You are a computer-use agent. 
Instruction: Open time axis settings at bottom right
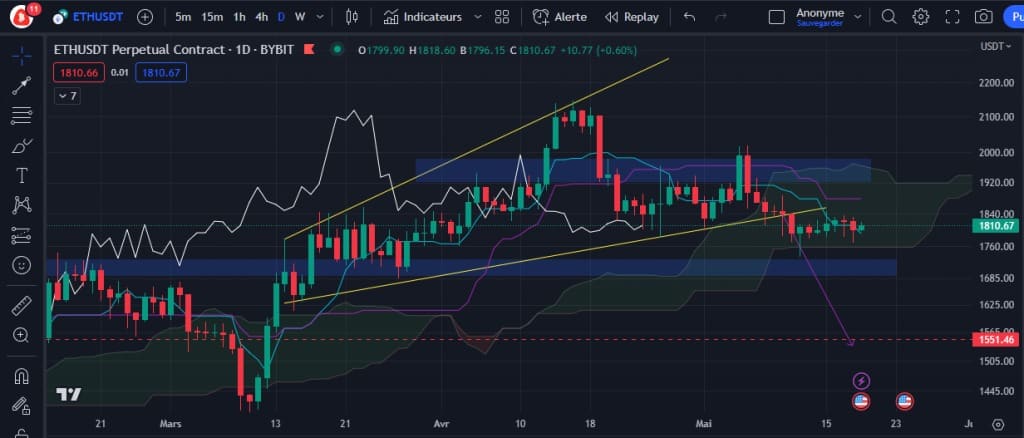[998, 424]
